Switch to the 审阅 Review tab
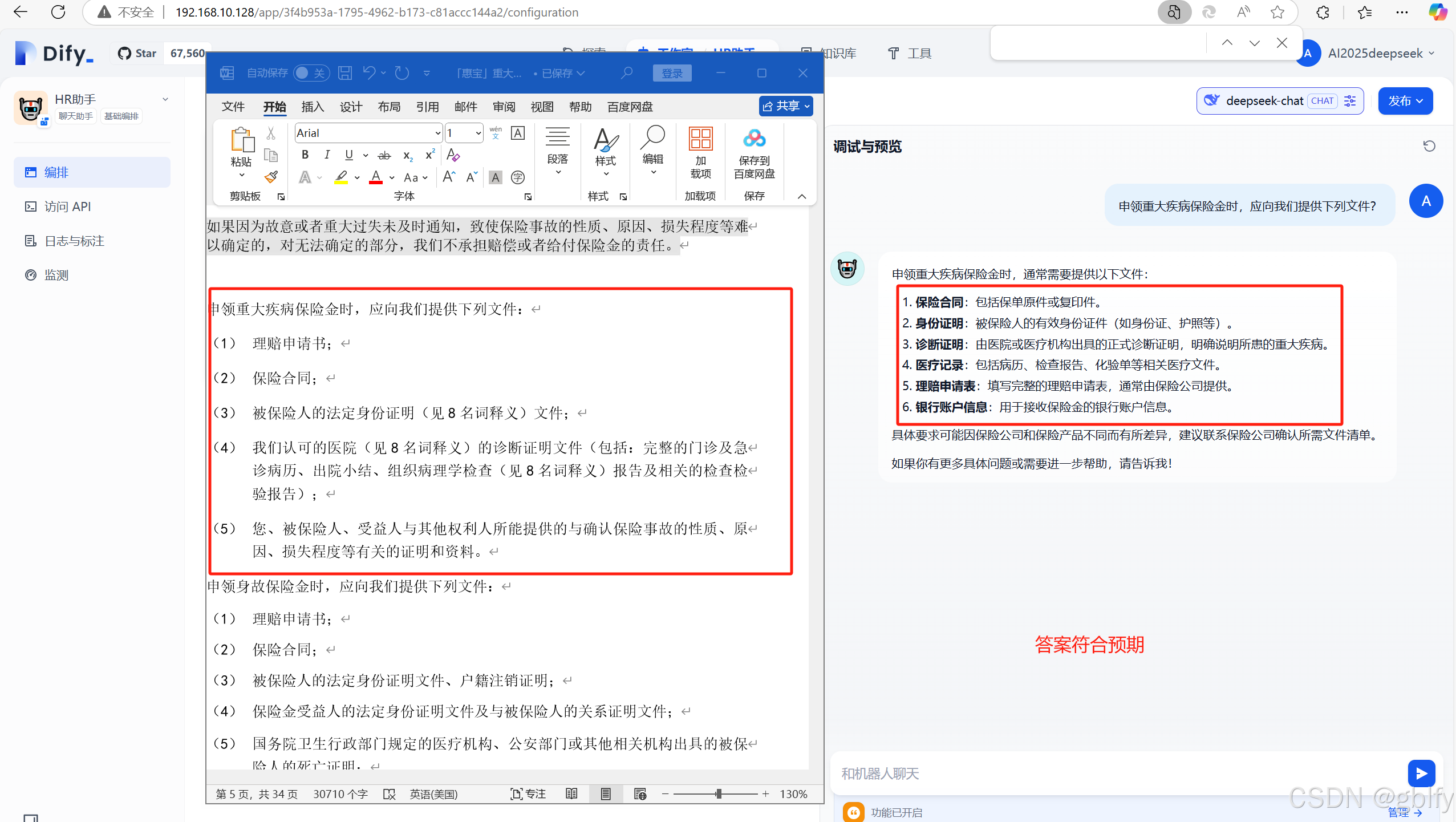The width and height of the screenshot is (1456, 822). point(504,107)
